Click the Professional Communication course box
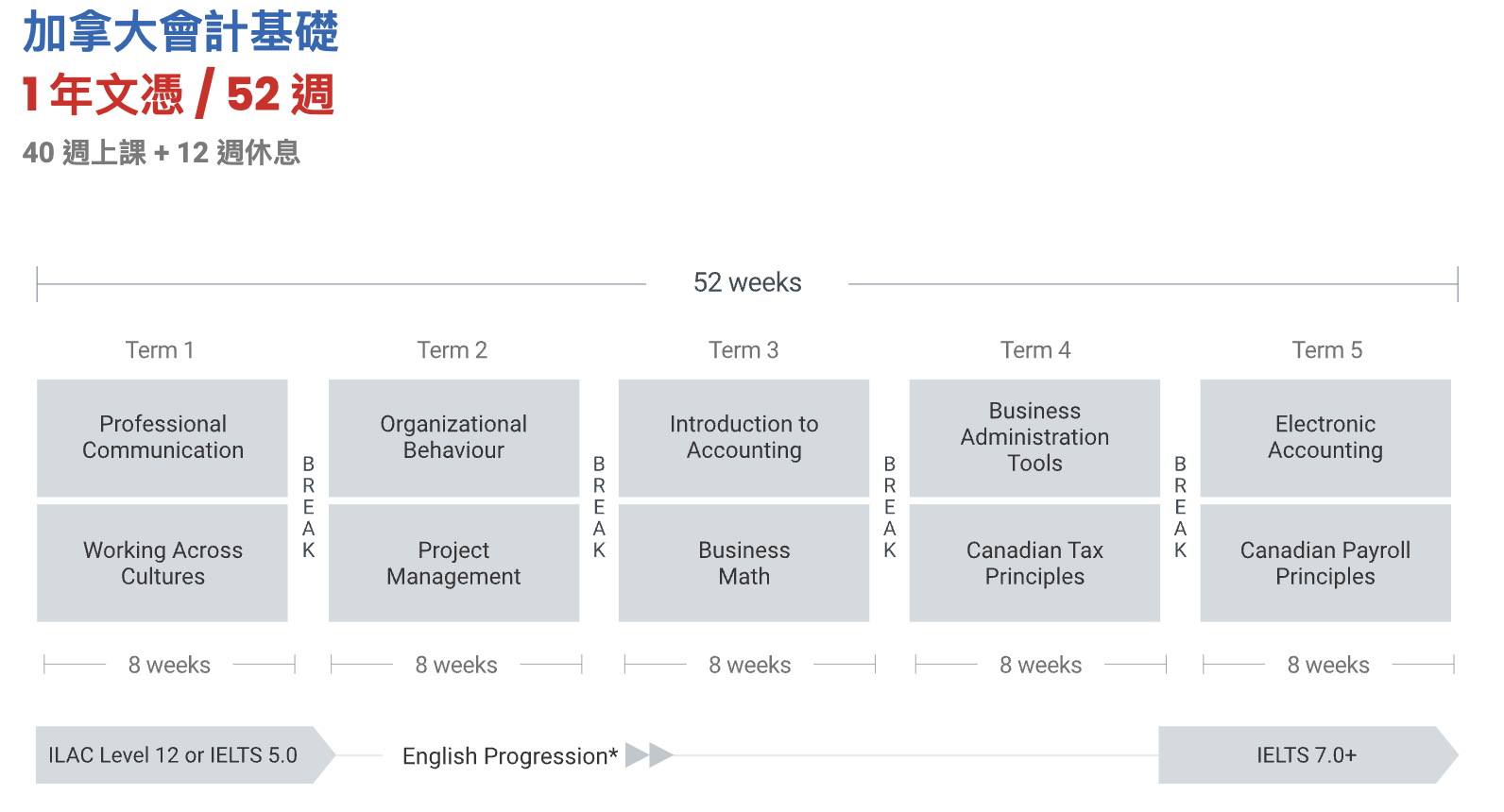1504x812 pixels. 162,438
